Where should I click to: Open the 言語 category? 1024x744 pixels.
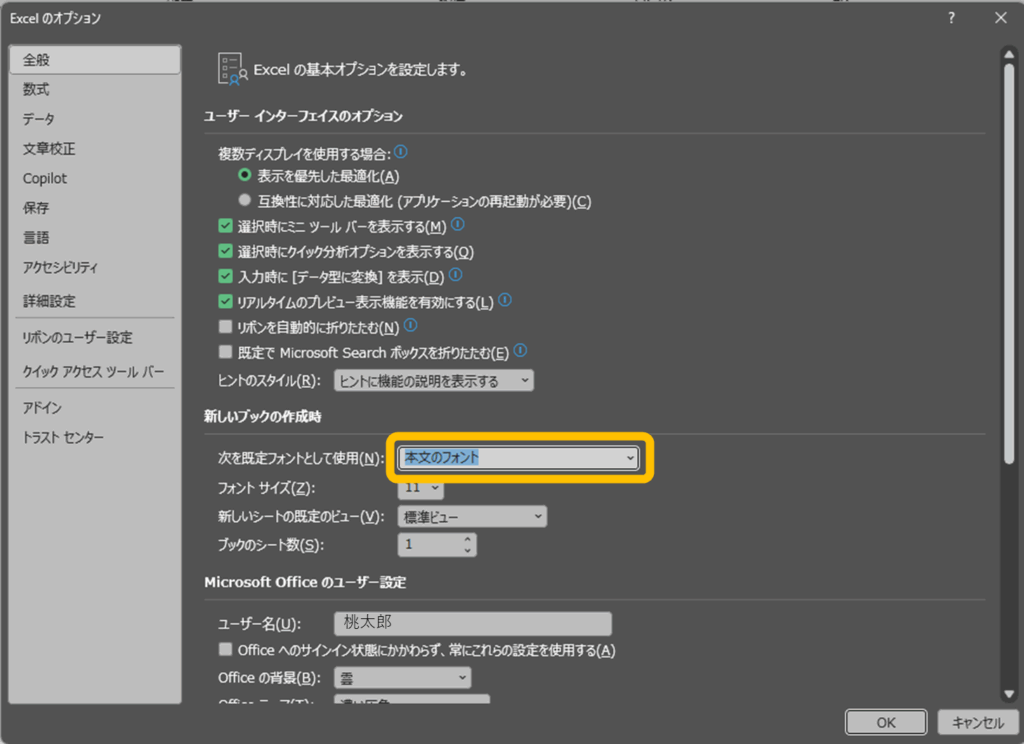(95, 238)
